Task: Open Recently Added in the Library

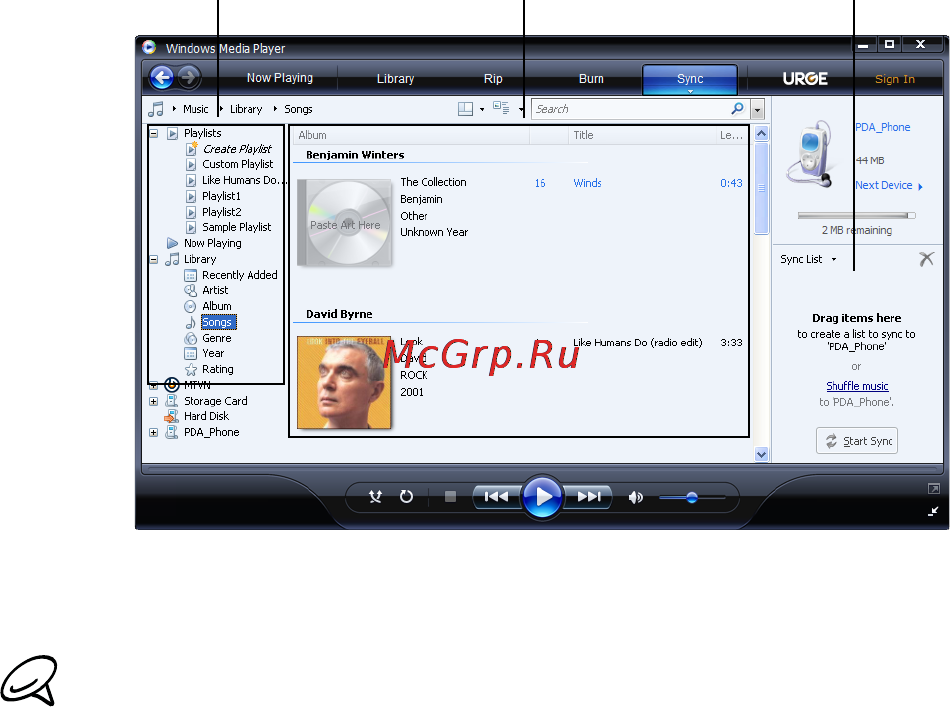Action: (239, 275)
